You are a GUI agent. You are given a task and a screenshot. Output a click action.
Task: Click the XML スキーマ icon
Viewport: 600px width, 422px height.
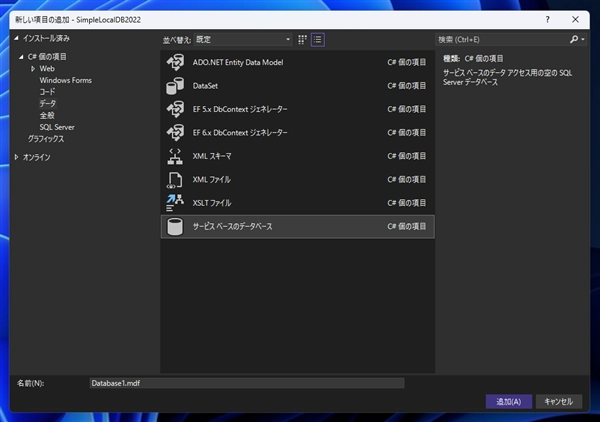point(175,156)
